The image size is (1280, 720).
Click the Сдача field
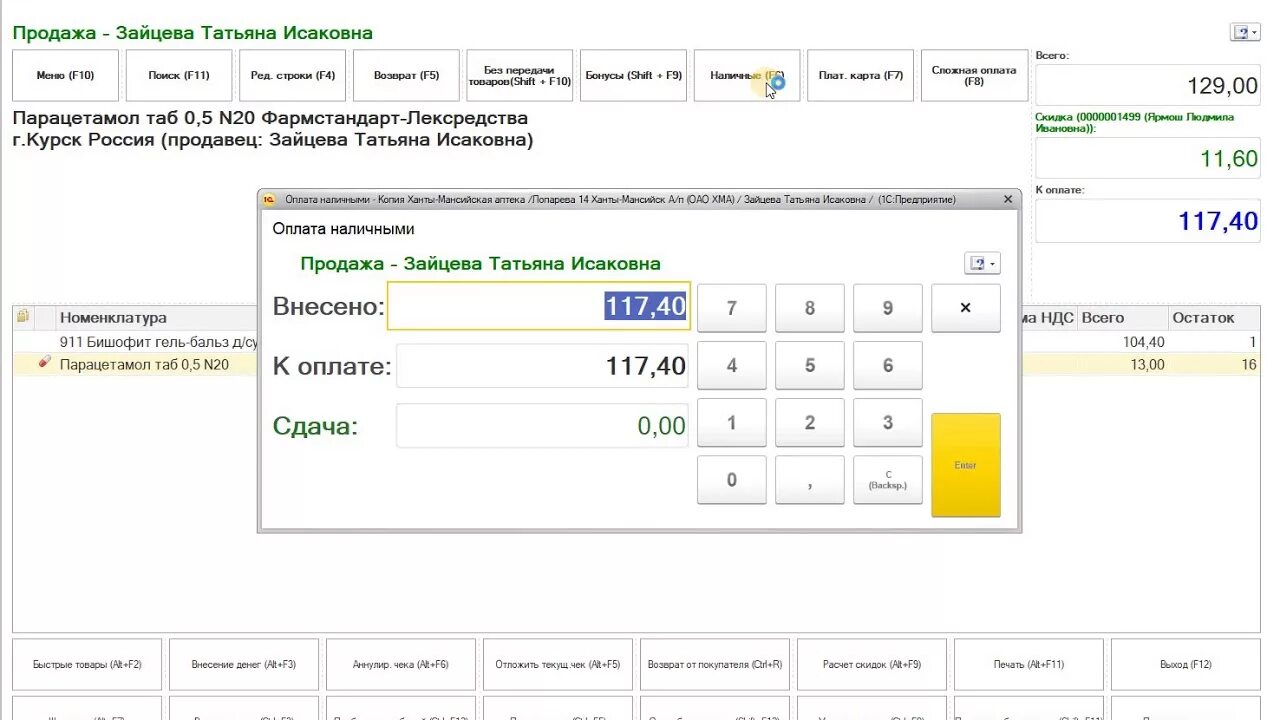[543, 426]
